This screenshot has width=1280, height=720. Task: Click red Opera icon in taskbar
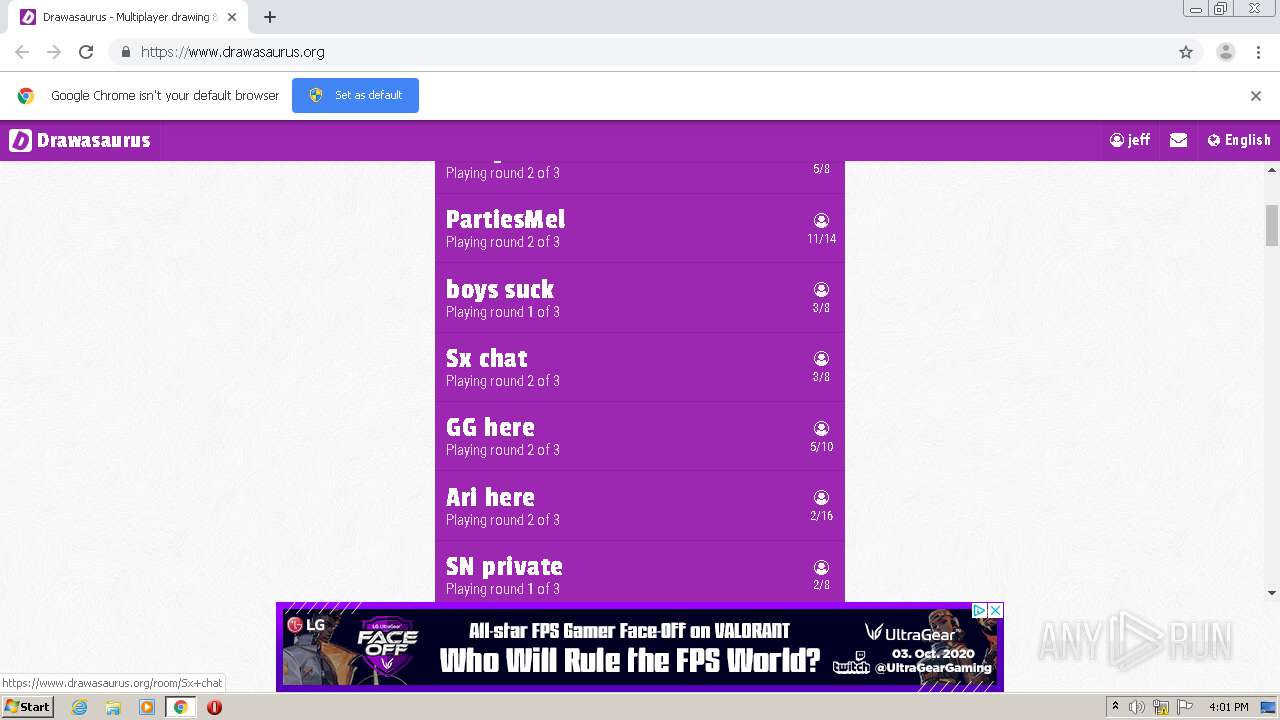214,707
